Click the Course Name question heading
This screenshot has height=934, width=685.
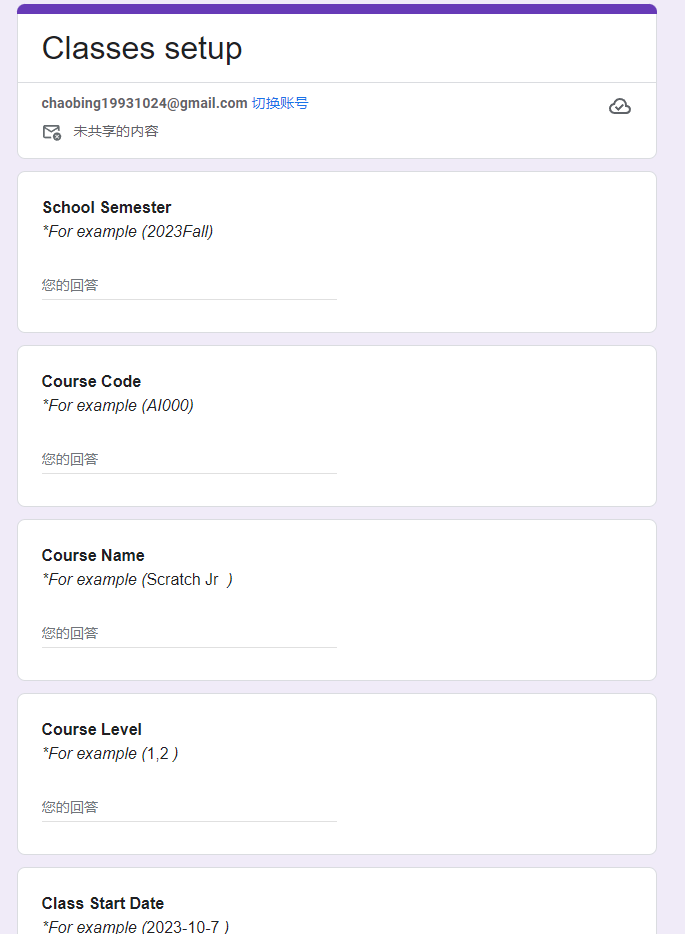coord(93,555)
